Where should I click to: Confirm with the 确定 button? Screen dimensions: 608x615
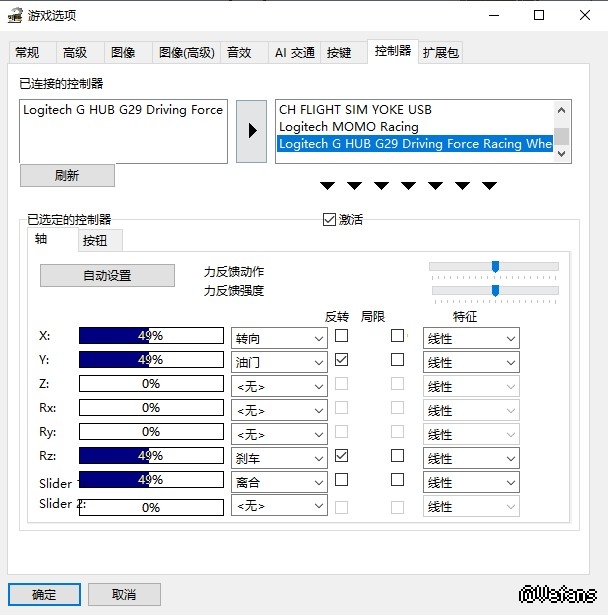pos(44,595)
